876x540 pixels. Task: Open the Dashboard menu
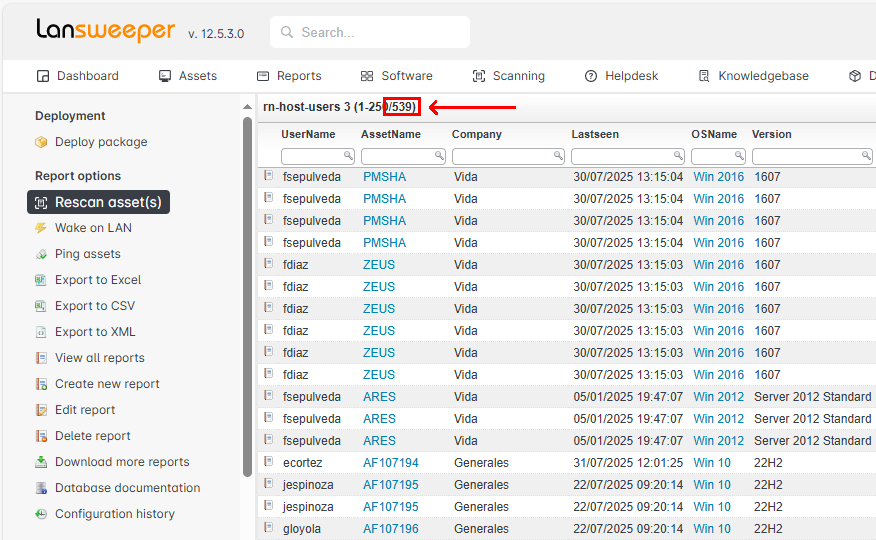77,76
